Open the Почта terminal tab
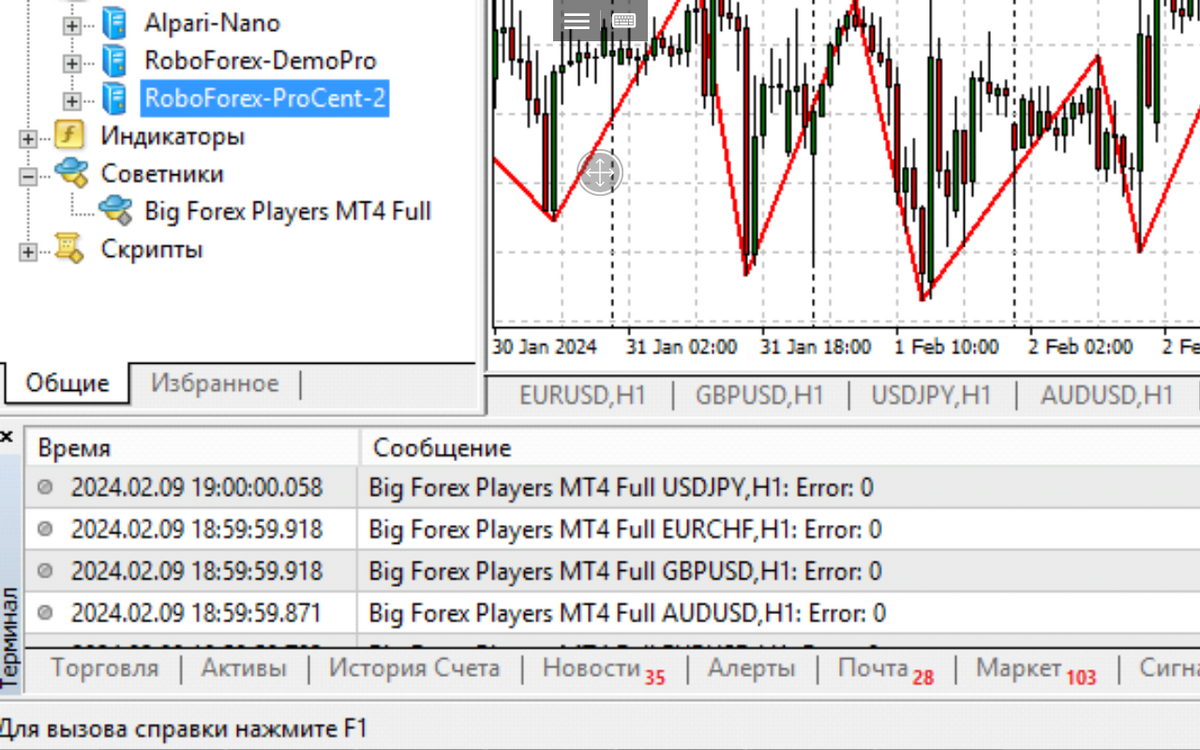Viewport: 1200px width, 750px height. point(886,669)
